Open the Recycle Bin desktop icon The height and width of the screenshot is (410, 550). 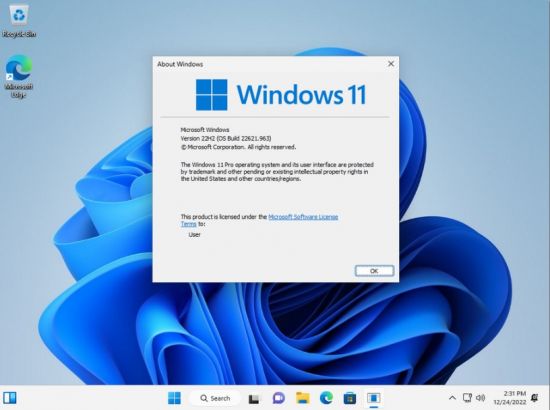point(19,21)
